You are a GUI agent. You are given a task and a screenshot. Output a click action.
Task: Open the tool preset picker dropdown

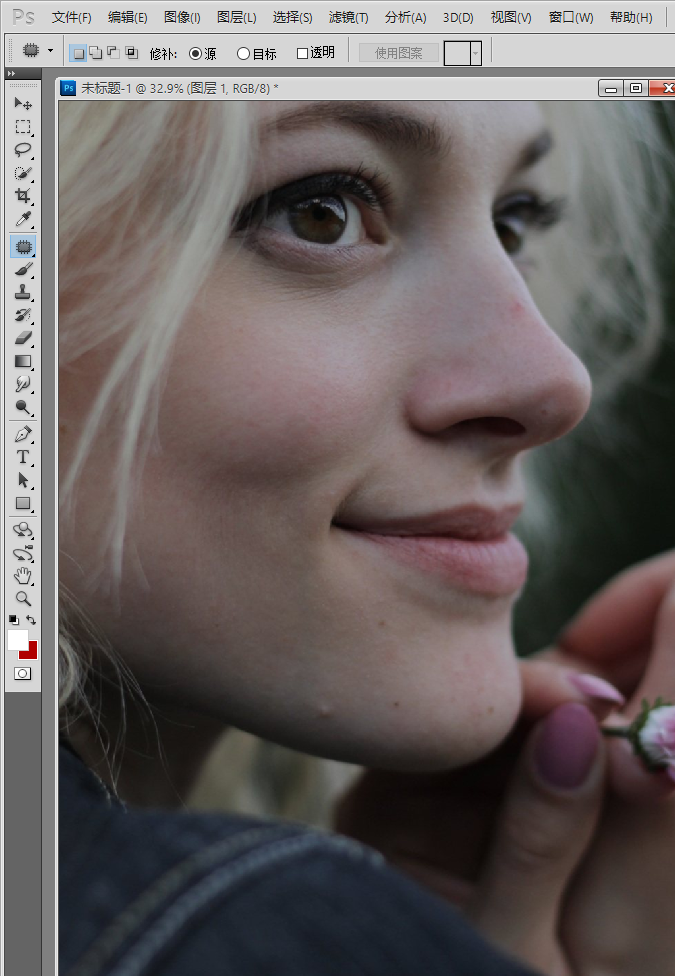click(x=50, y=50)
